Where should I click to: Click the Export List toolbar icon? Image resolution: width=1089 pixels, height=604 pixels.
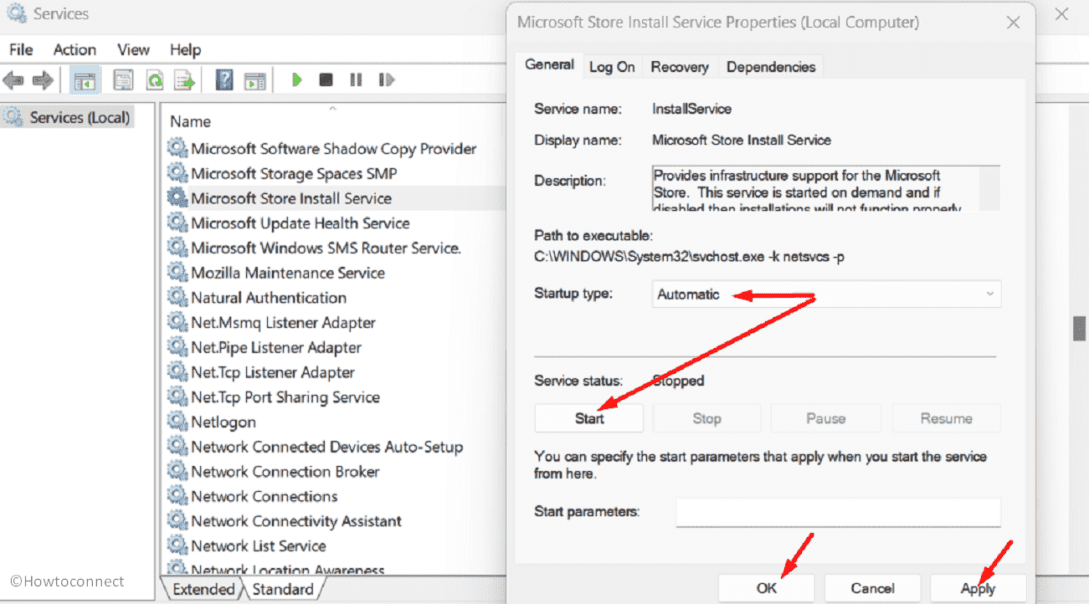(x=185, y=81)
